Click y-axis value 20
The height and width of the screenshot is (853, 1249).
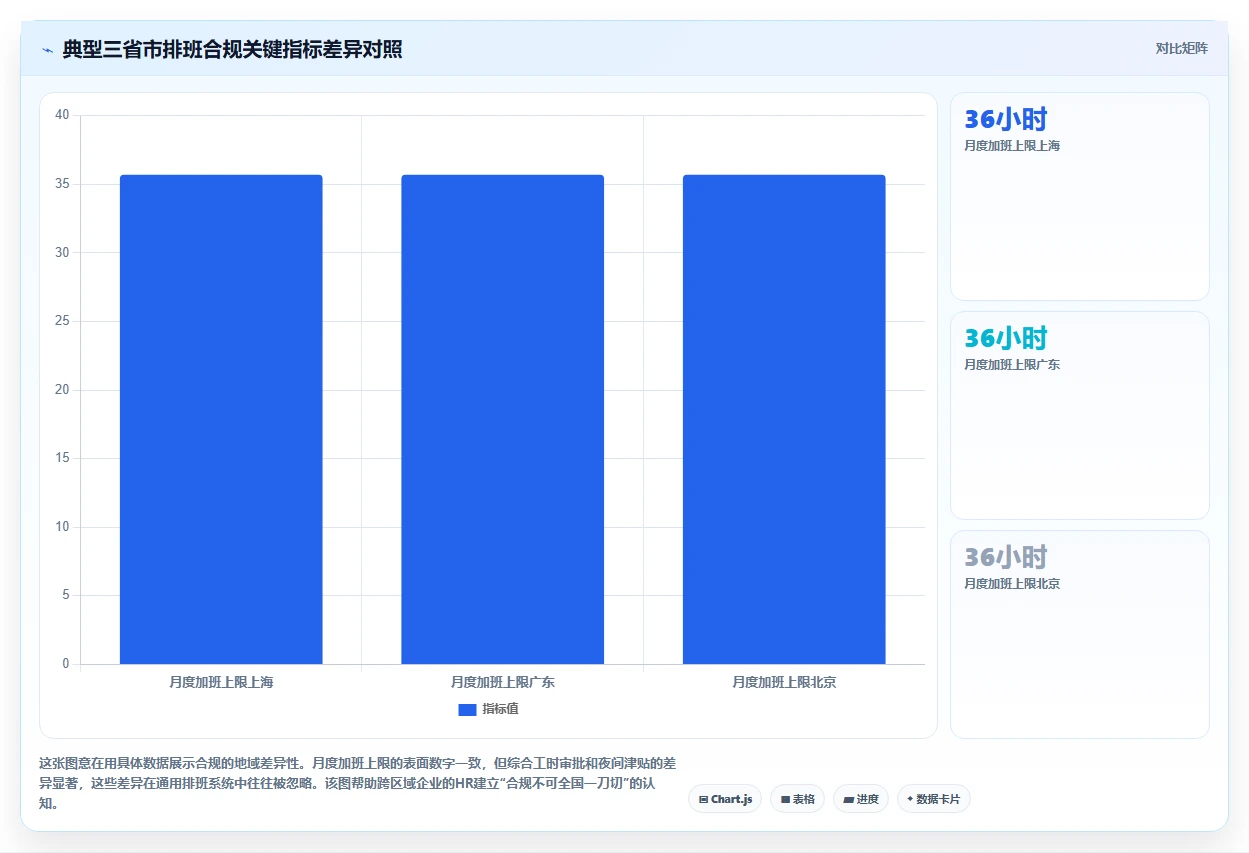(x=62, y=390)
